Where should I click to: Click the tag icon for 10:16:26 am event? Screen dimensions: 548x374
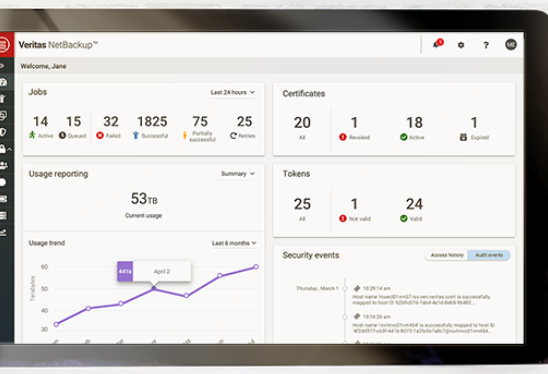click(357, 316)
